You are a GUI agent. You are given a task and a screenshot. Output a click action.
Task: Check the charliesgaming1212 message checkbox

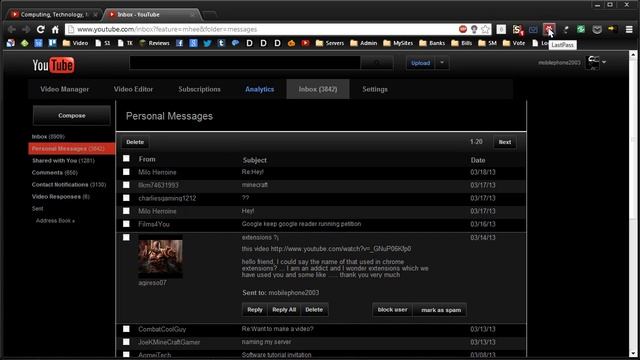(x=126, y=198)
